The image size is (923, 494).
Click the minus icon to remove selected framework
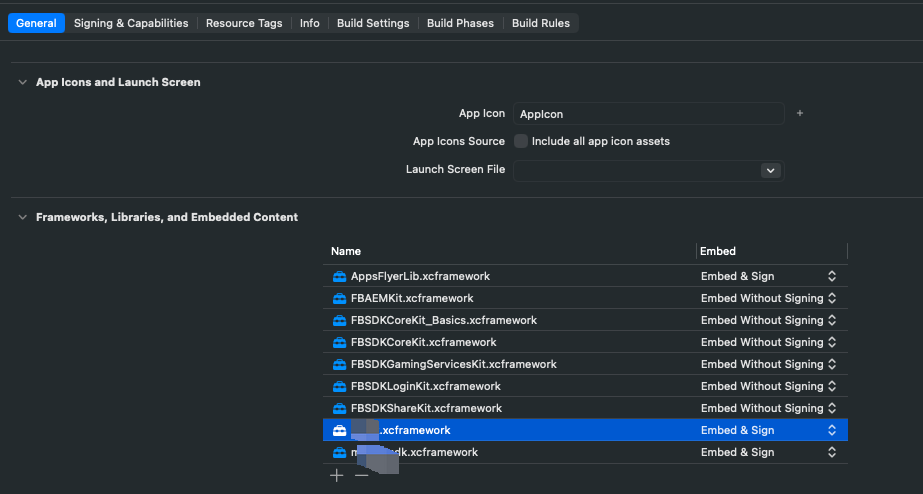click(x=361, y=476)
